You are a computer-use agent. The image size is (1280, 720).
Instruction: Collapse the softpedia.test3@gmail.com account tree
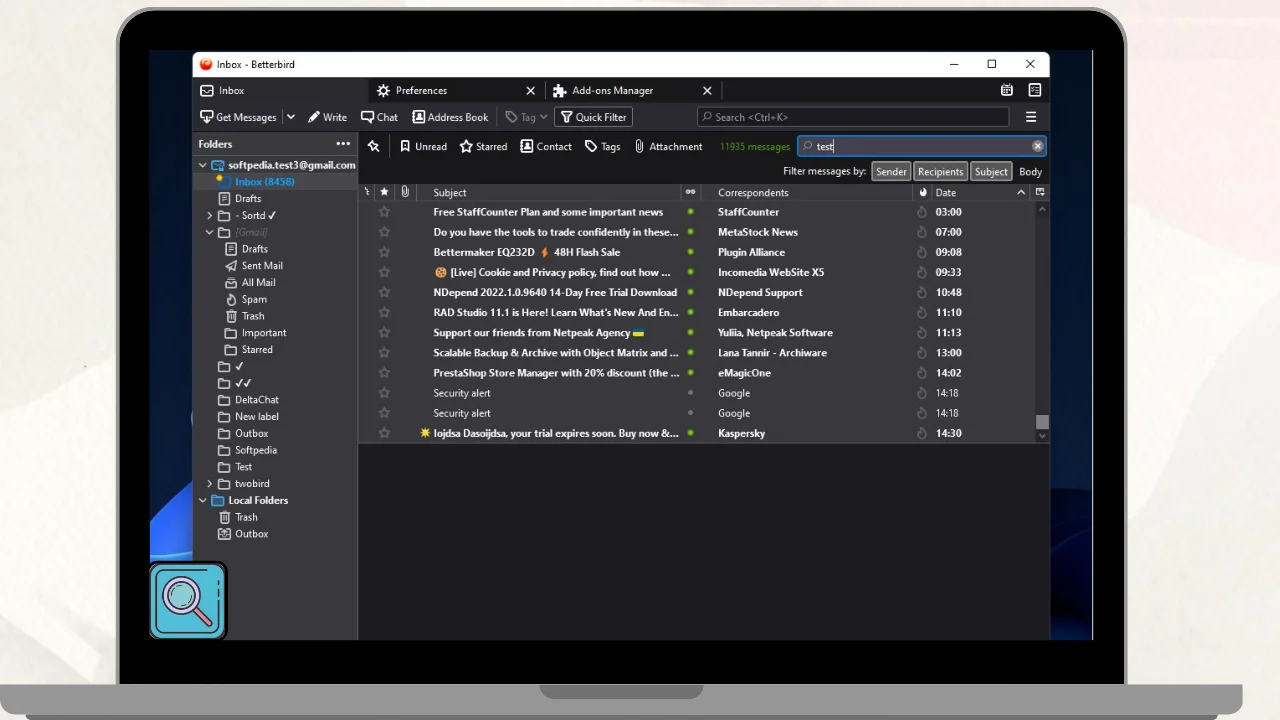tap(203, 165)
